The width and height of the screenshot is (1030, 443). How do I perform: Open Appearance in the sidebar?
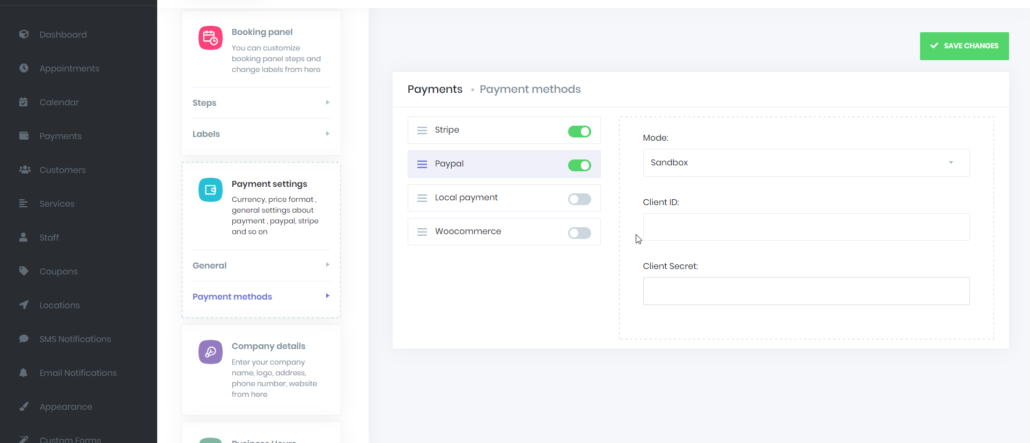click(66, 407)
